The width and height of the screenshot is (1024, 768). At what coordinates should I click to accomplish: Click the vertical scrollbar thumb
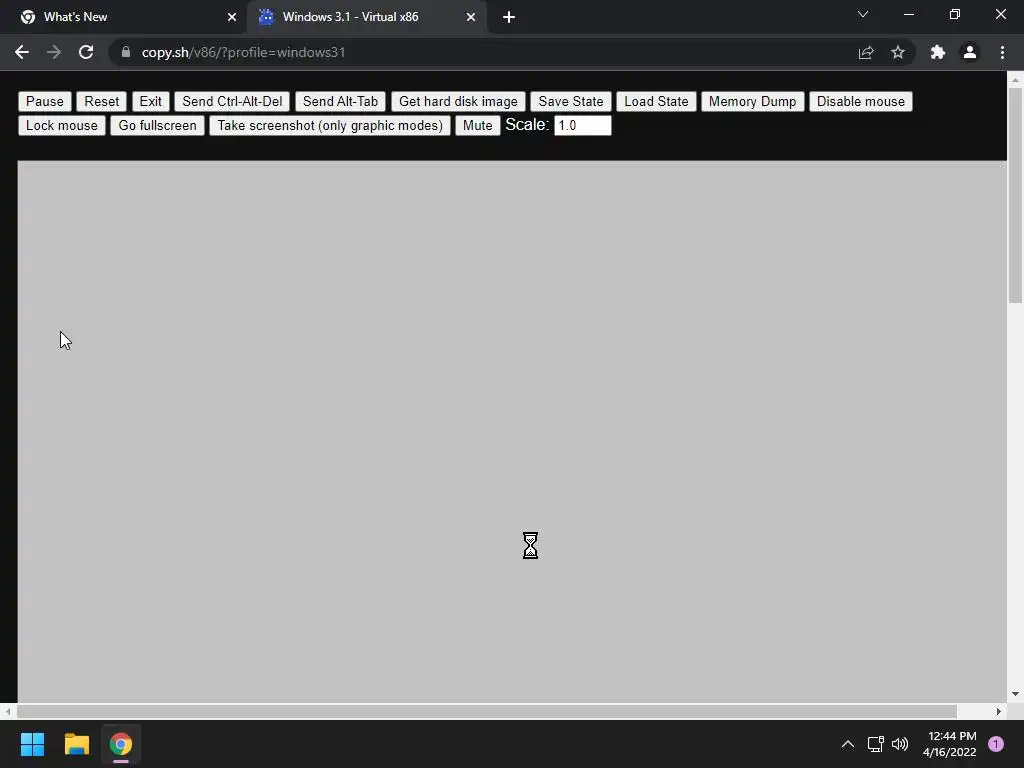[1015, 195]
